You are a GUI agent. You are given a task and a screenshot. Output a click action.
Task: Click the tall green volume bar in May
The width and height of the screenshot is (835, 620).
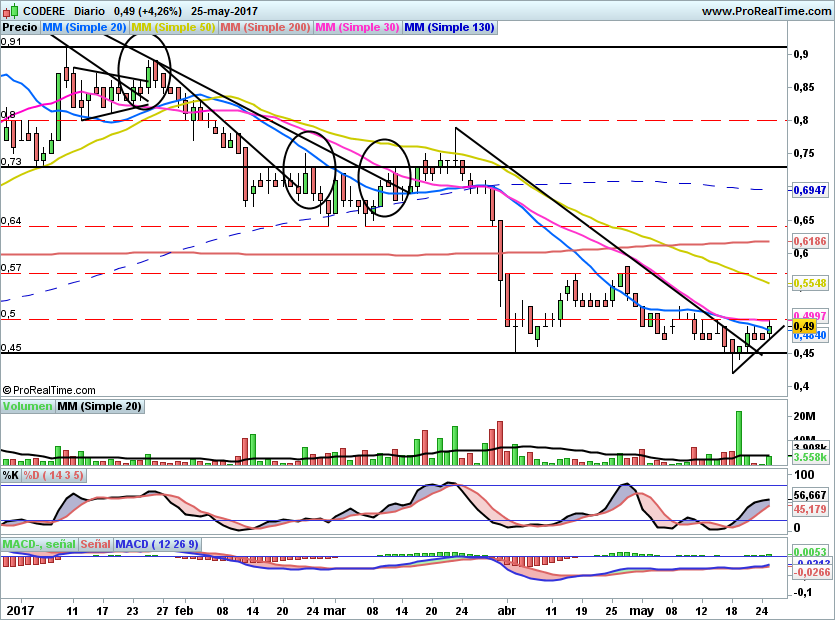click(739, 437)
